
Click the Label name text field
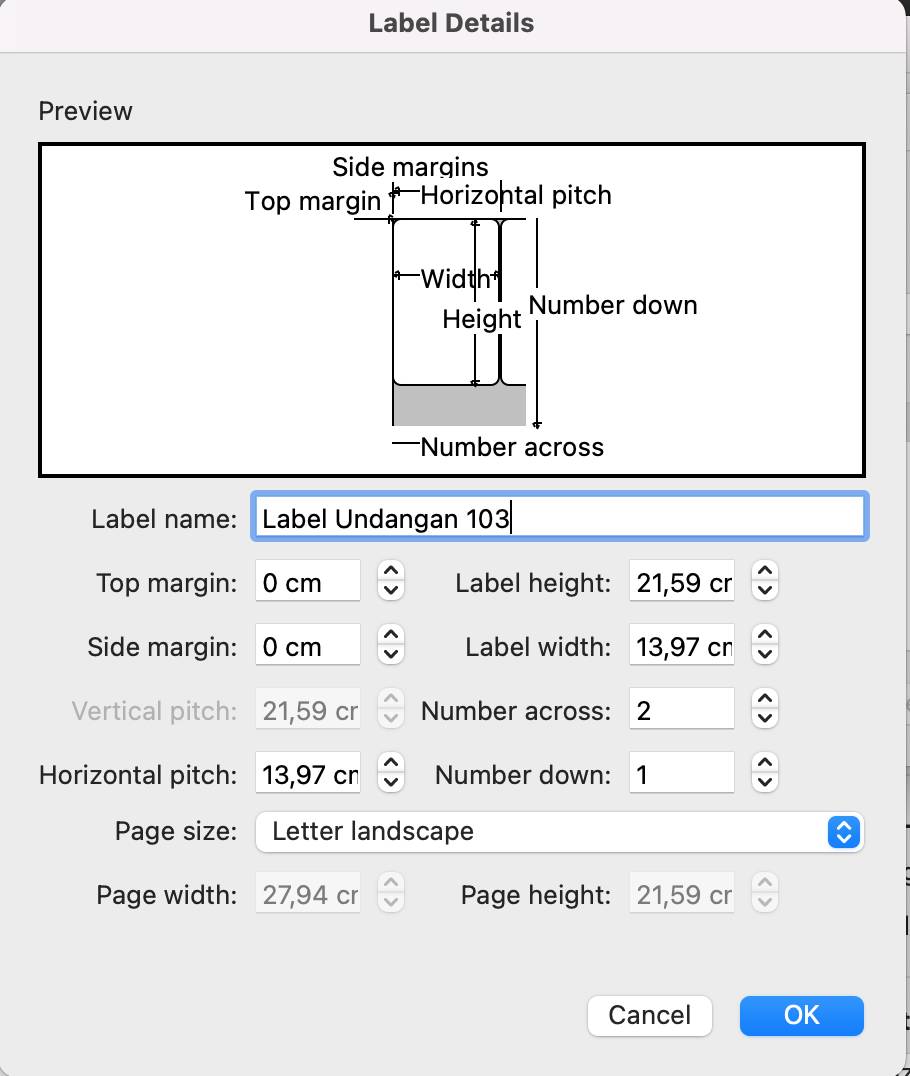[x=559, y=517]
